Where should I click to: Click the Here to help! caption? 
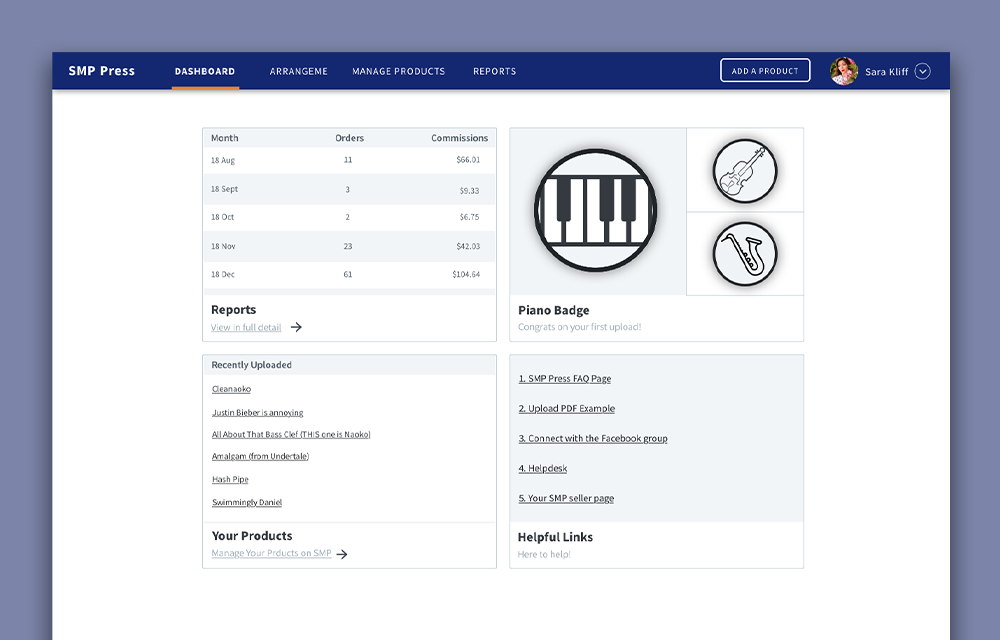point(544,555)
